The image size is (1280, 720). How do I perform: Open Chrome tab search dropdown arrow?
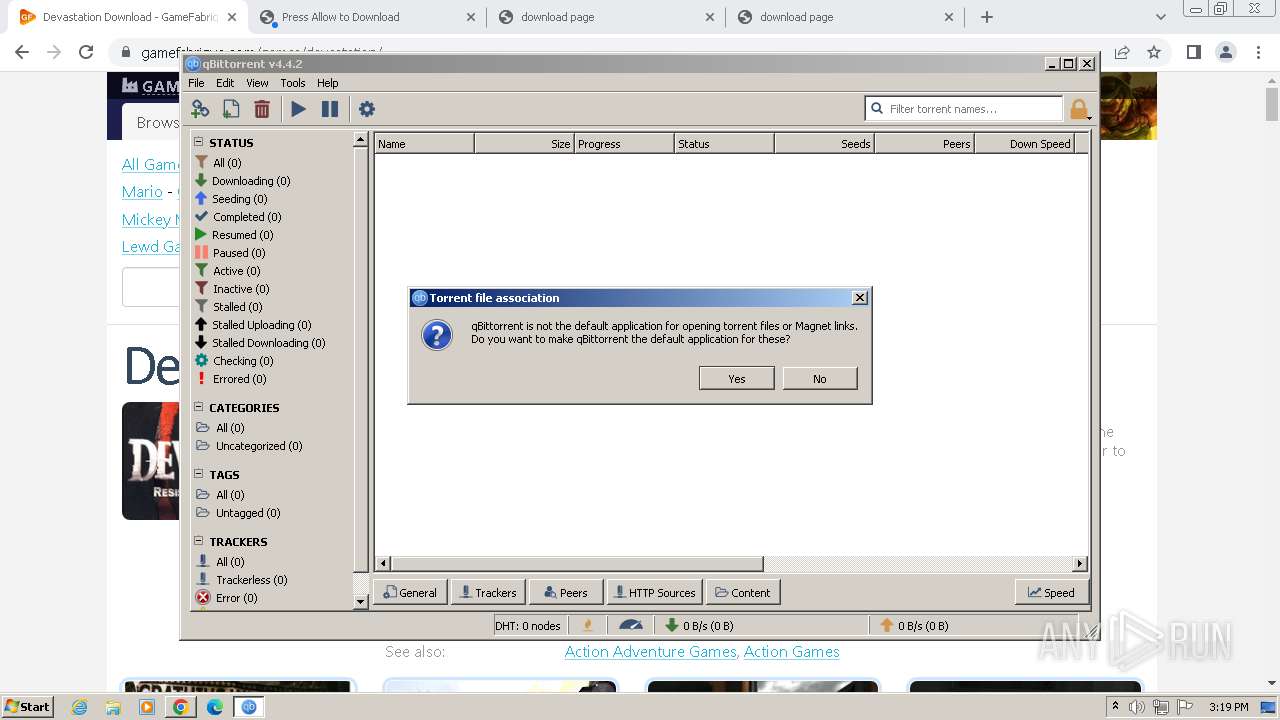pos(1160,17)
